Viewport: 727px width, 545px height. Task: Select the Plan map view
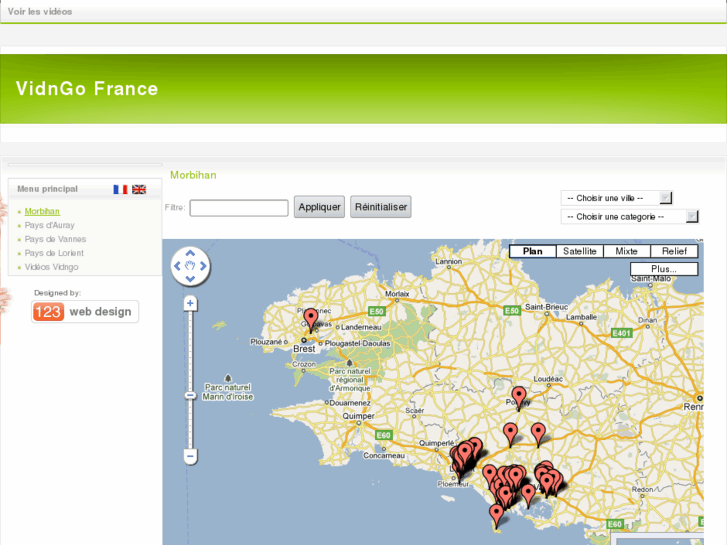pos(533,251)
